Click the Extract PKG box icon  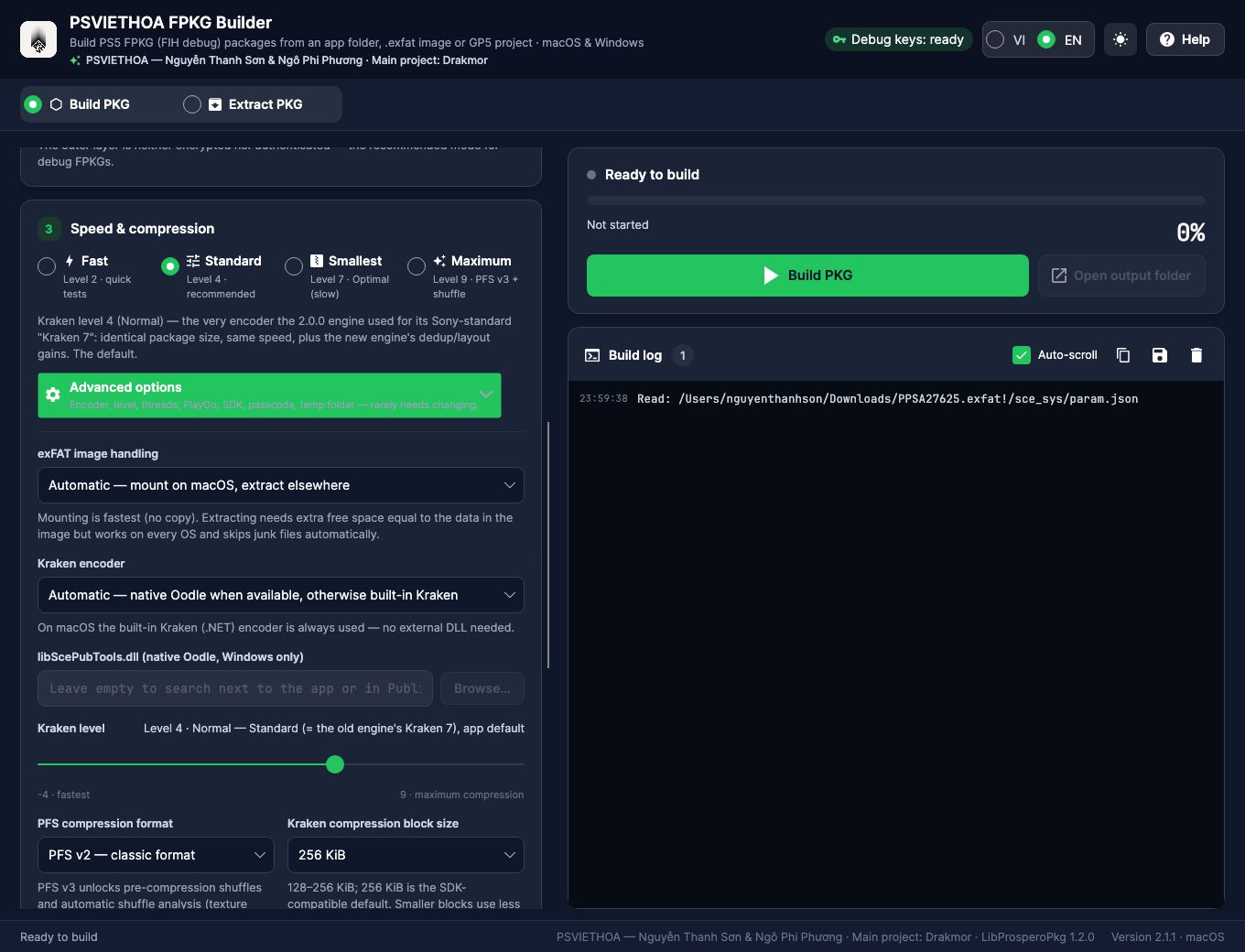tap(215, 104)
